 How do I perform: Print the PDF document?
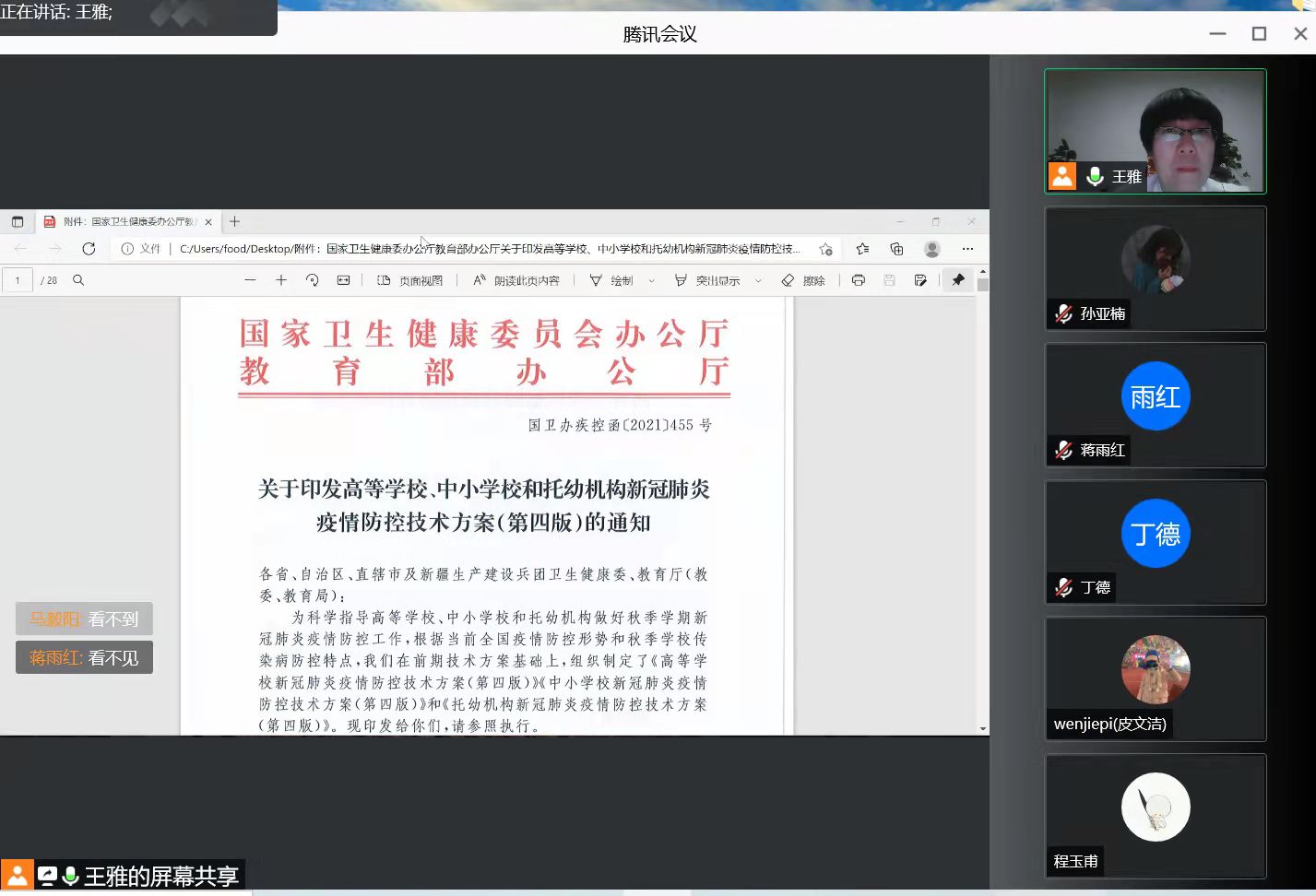(x=859, y=280)
